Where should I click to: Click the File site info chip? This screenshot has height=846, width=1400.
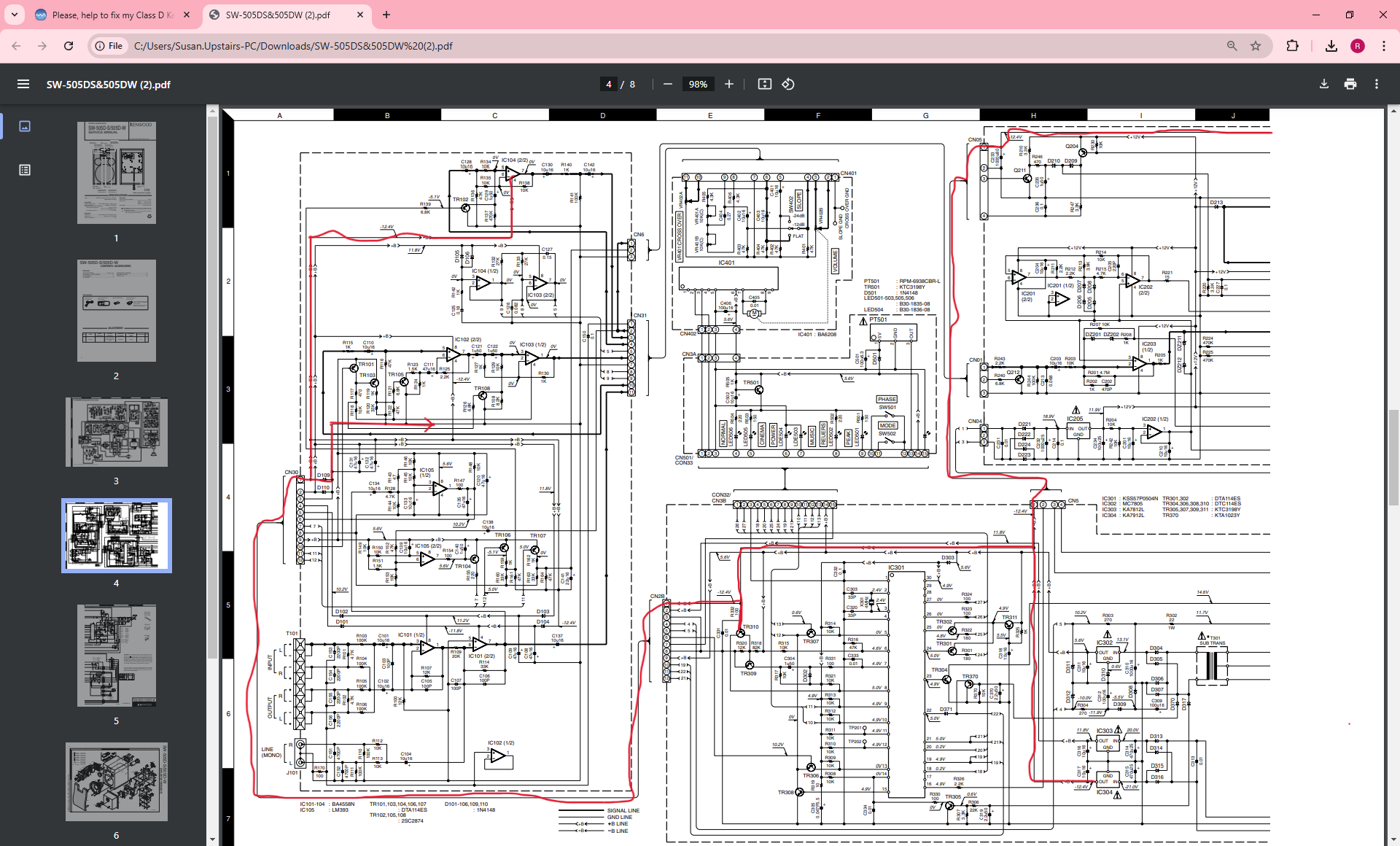tap(109, 46)
